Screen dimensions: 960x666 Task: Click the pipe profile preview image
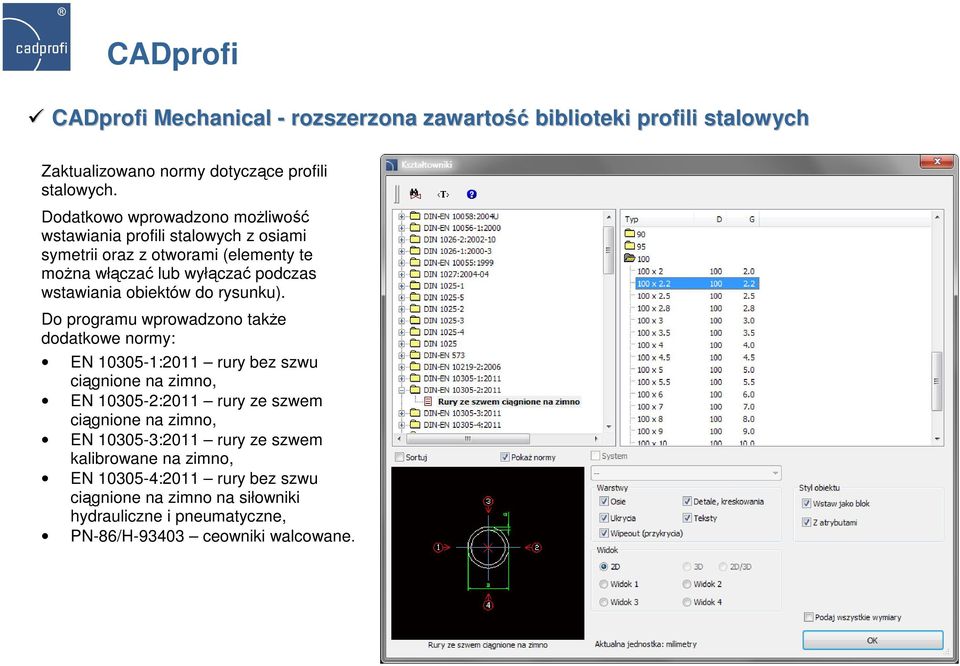pos(488,553)
